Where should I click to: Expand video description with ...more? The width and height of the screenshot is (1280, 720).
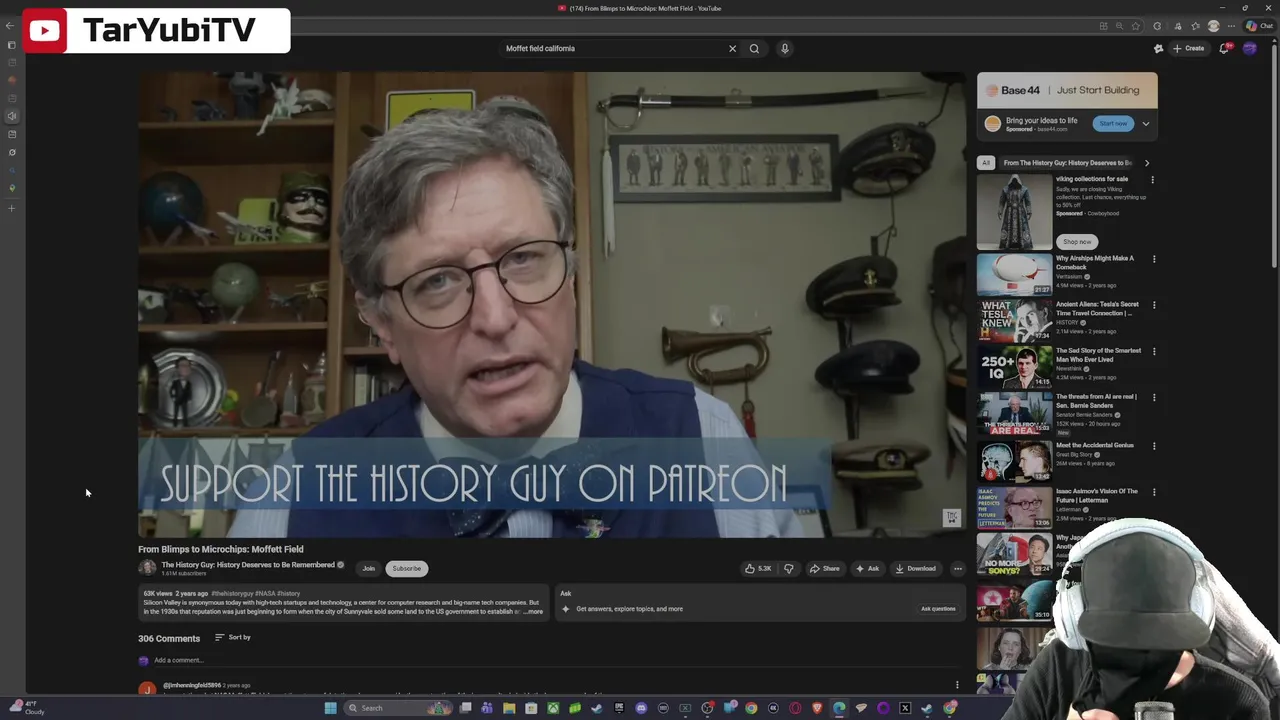533,611
